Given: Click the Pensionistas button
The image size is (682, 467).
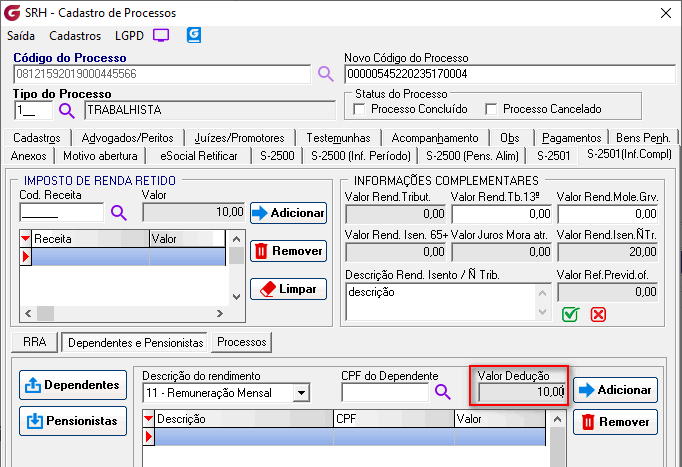Looking at the screenshot, I should click(73, 421).
